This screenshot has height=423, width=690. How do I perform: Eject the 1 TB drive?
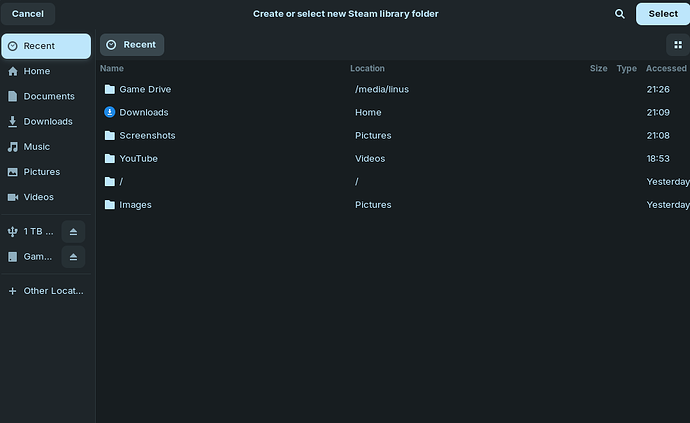[x=73, y=232]
